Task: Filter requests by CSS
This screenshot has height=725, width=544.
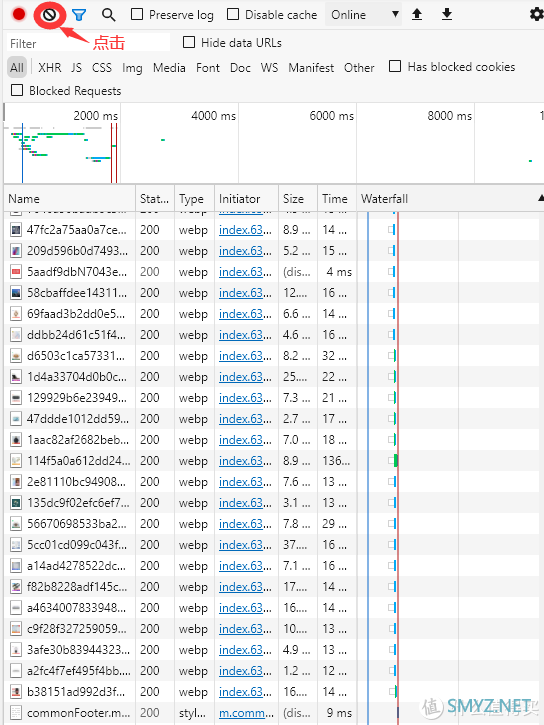Action: click(102, 68)
